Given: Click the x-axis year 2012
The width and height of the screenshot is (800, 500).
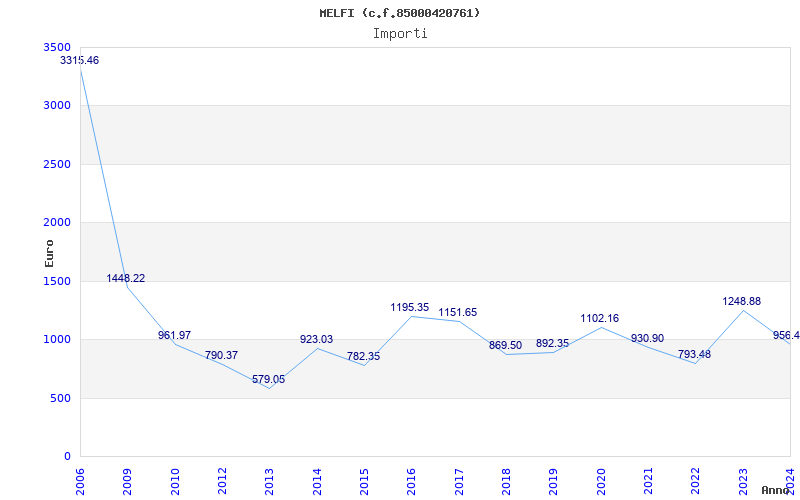Looking at the screenshot, I should click(x=222, y=481).
